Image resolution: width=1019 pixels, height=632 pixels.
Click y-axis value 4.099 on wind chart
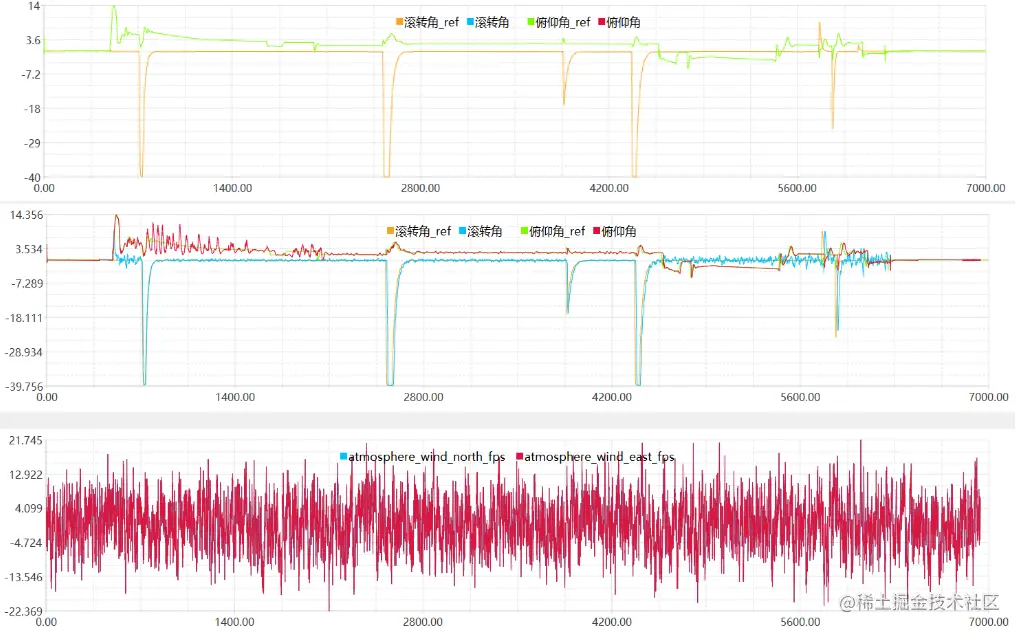pyautogui.click(x=29, y=508)
